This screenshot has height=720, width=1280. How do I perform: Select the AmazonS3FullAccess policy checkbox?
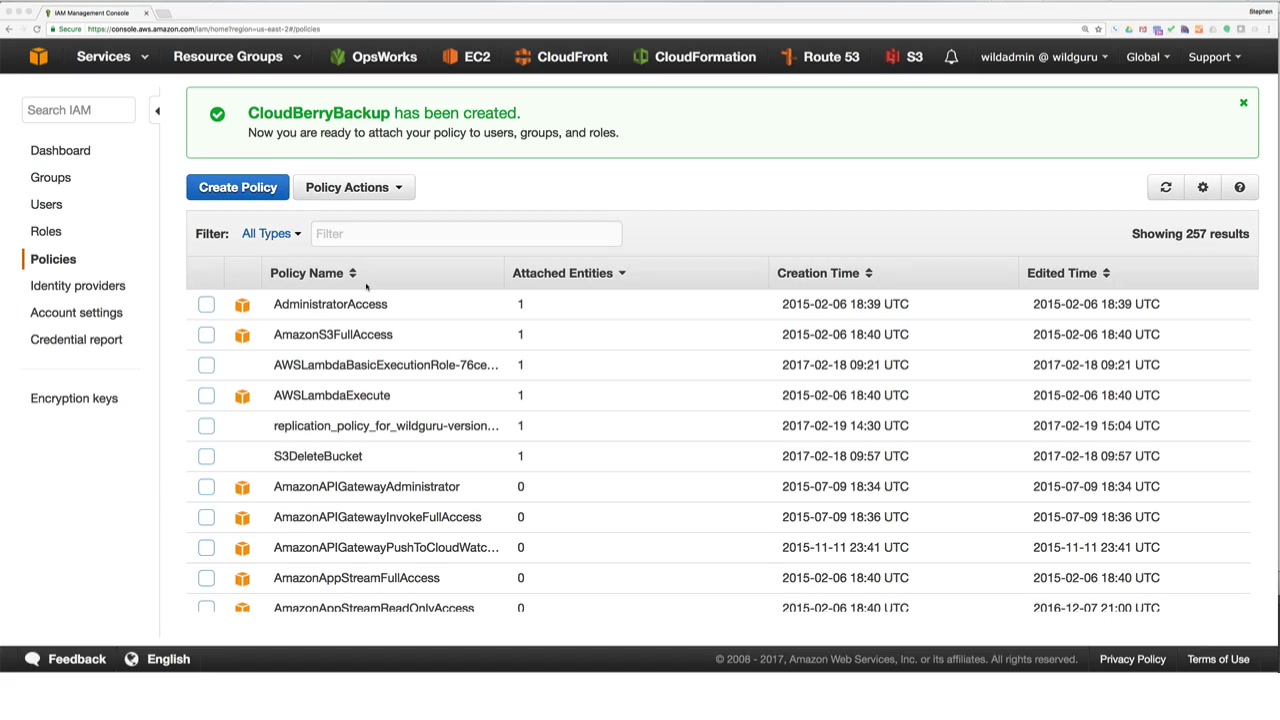click(x=206, y=335)
